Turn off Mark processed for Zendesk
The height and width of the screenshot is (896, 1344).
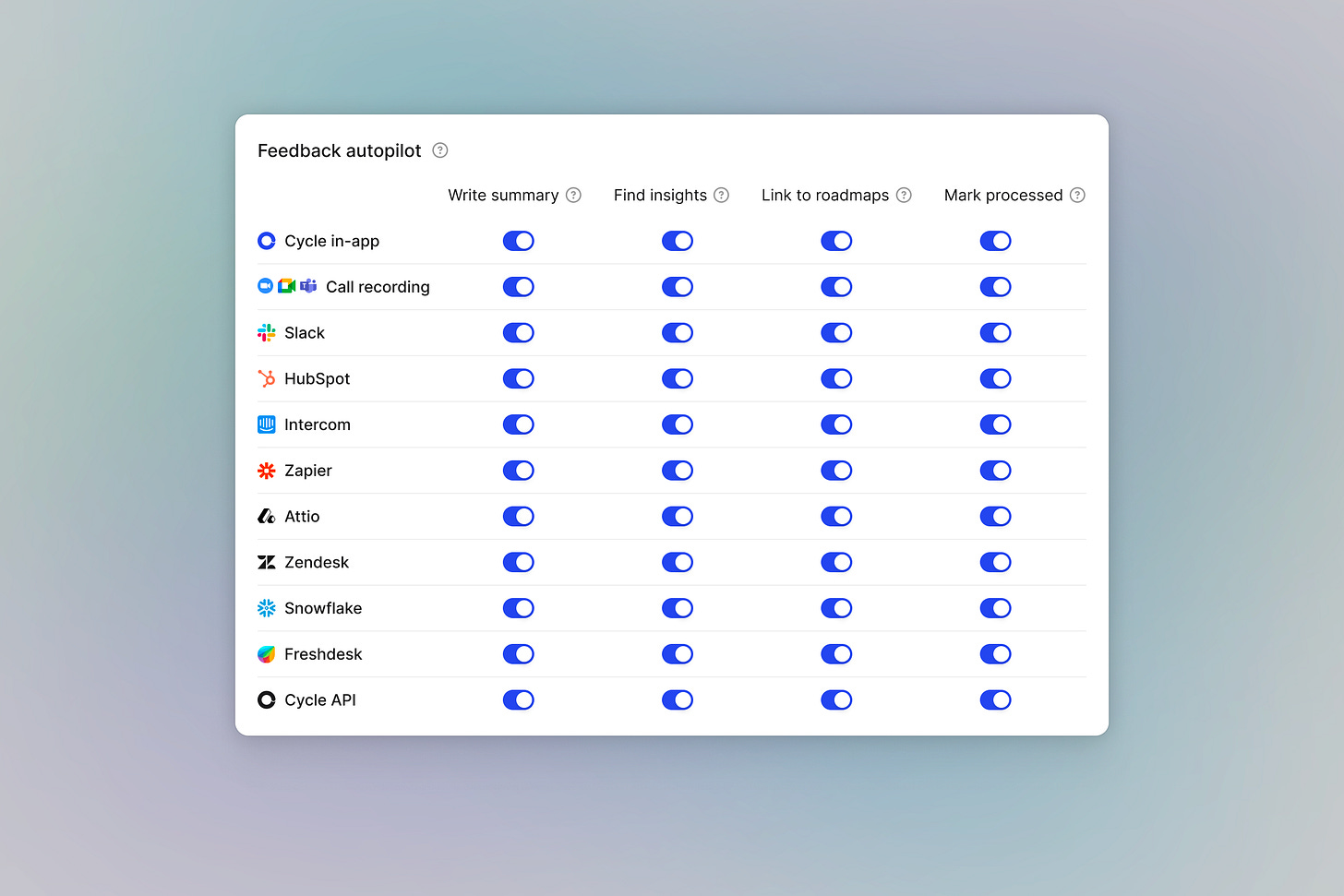[996, 562]
